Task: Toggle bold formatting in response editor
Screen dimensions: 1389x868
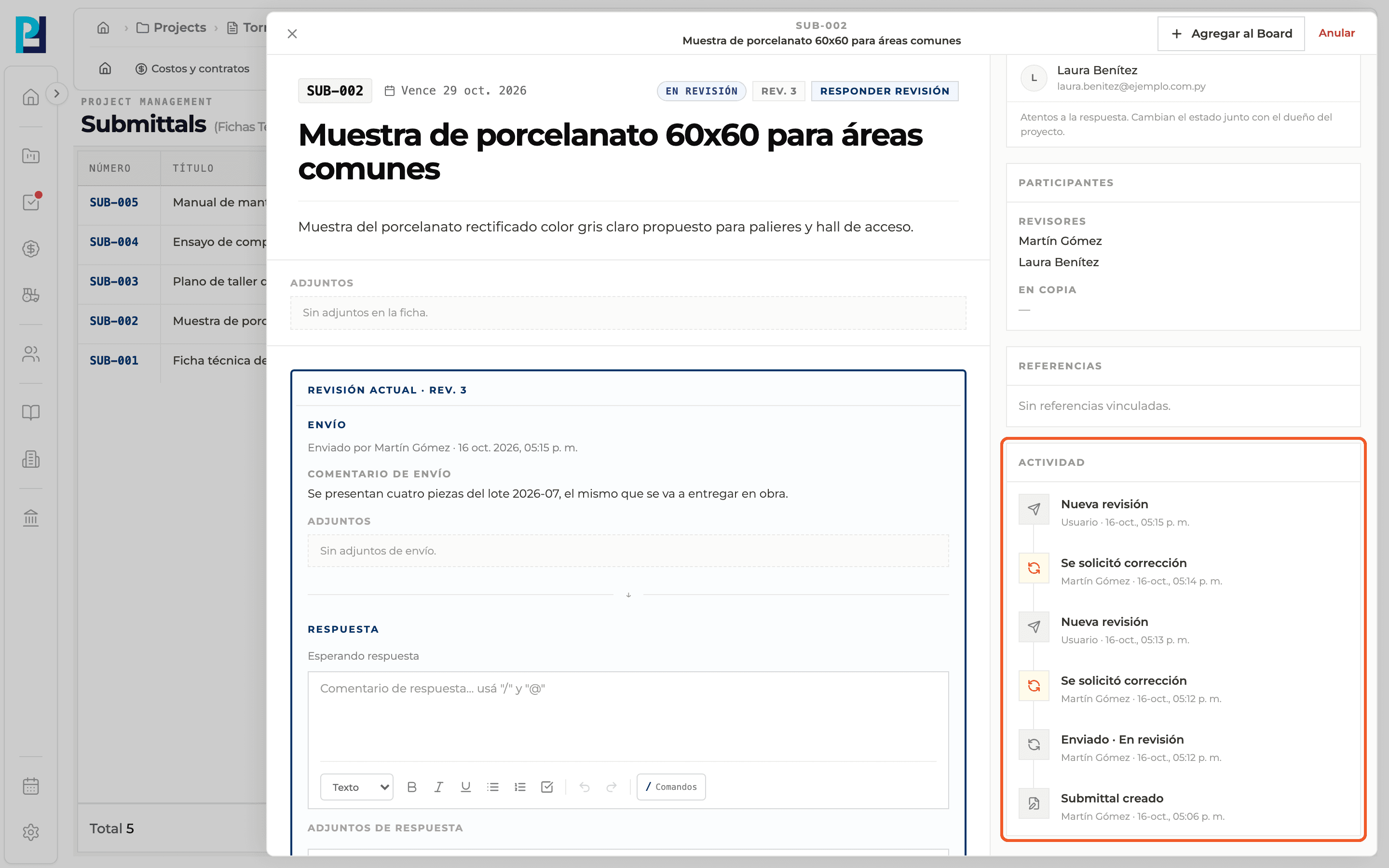Action: pos(411,787)
